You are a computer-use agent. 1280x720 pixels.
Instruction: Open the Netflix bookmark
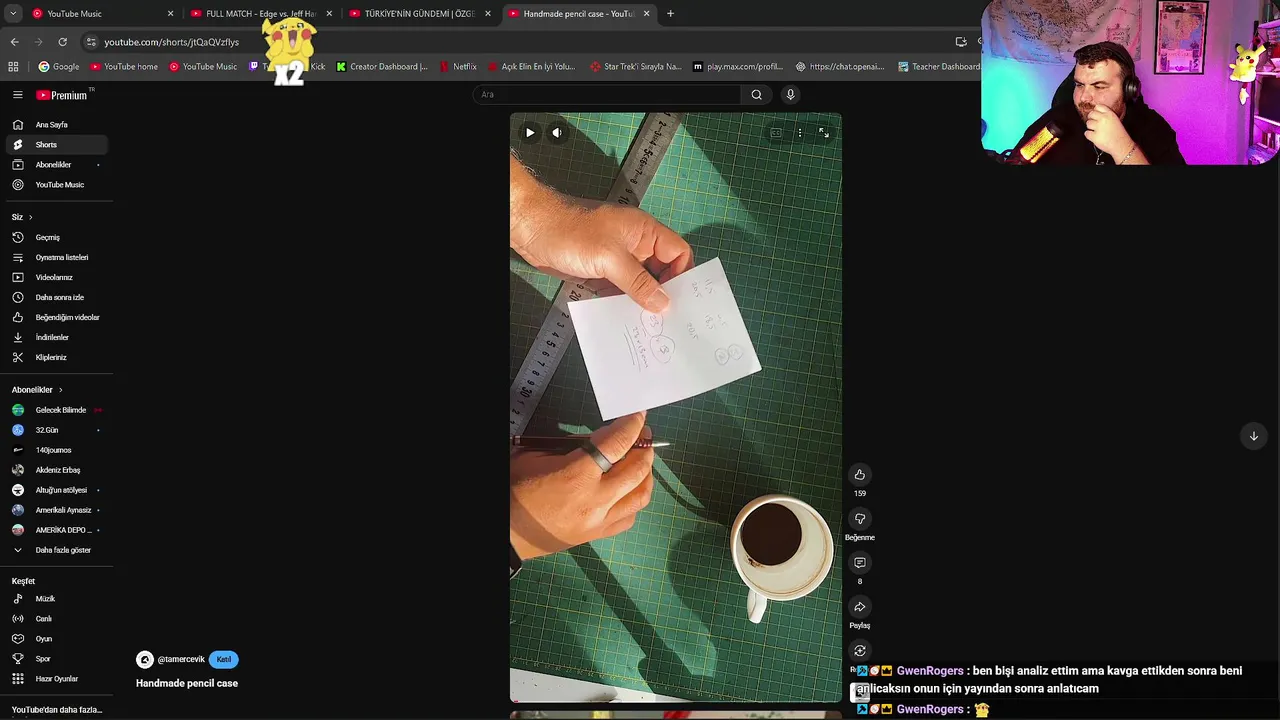458,67
